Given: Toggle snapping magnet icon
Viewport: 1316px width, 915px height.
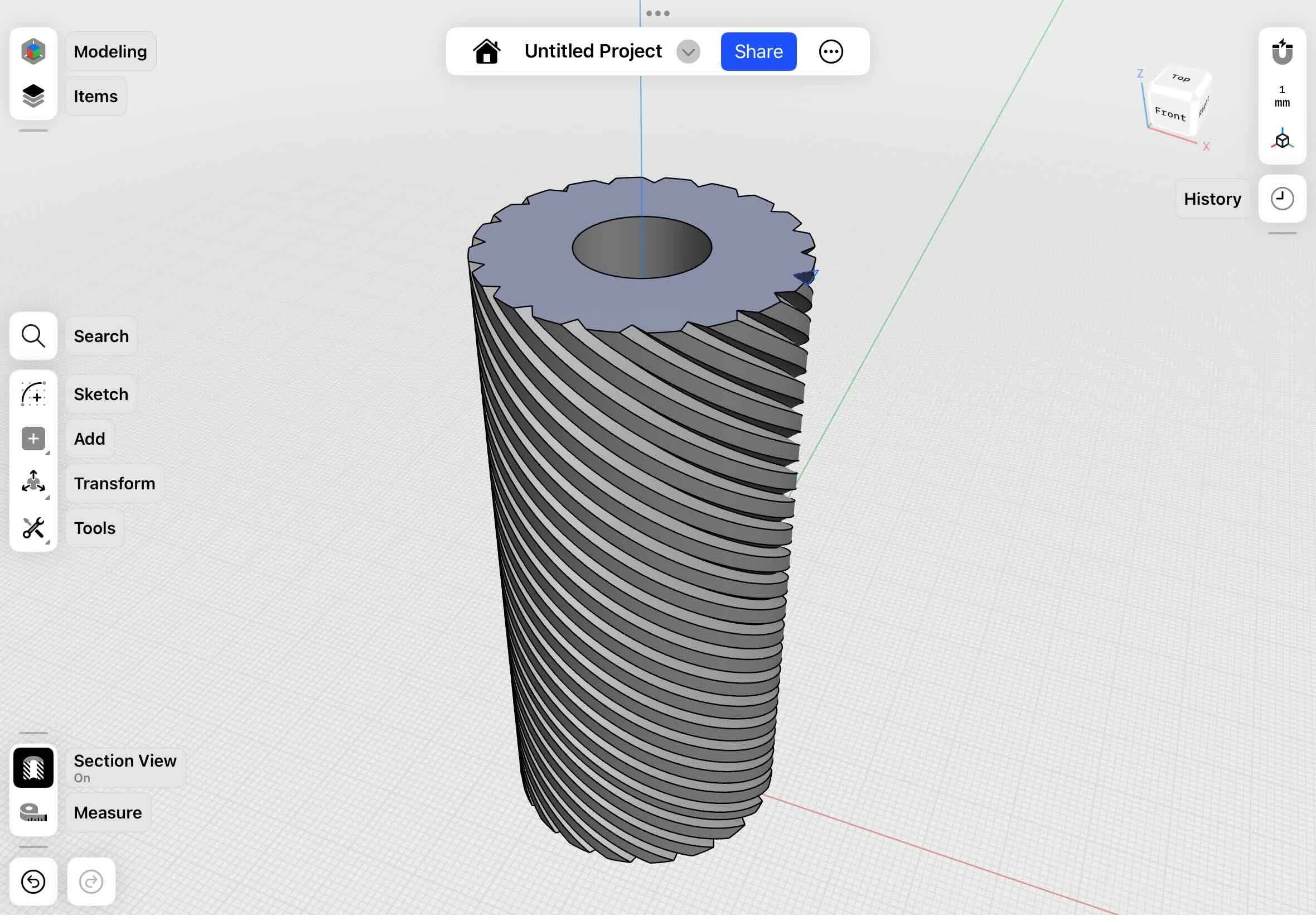Looking at the screenshot, I should [x=1281, y=52].
